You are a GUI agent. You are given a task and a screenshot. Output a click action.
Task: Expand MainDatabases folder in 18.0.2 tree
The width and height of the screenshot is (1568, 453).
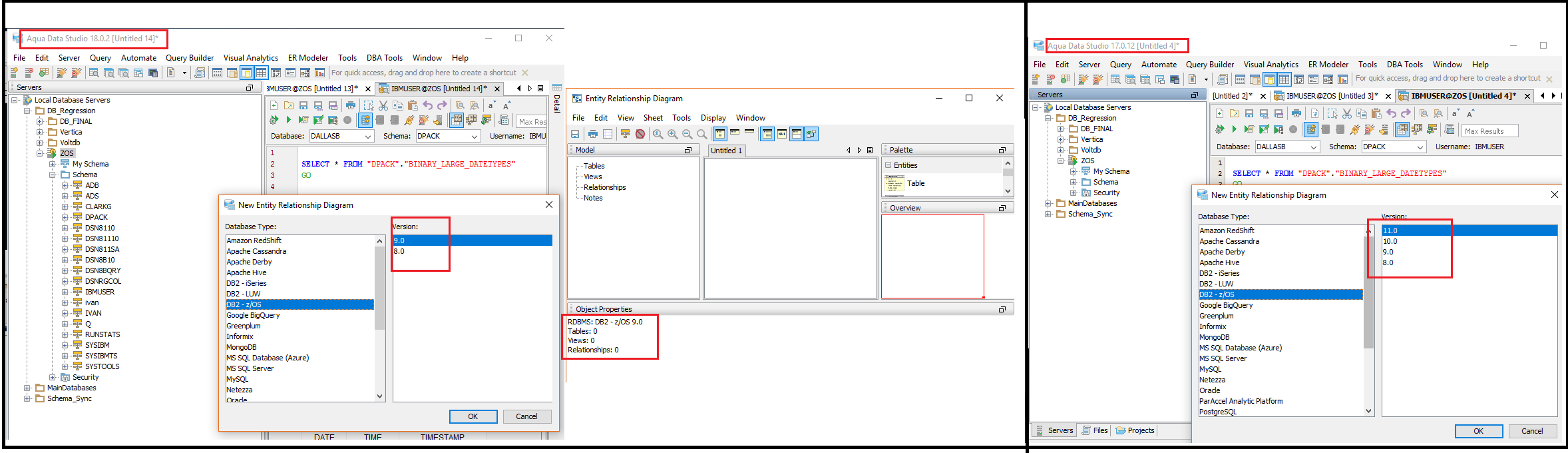27,388
